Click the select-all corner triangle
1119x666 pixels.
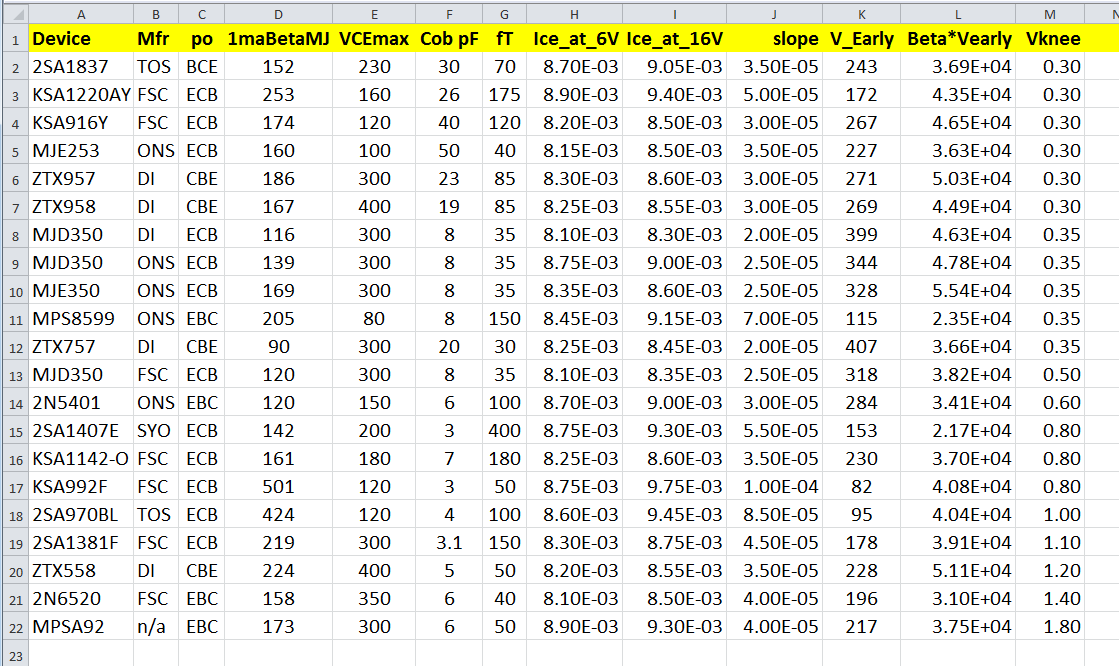[x=14, y=14]
